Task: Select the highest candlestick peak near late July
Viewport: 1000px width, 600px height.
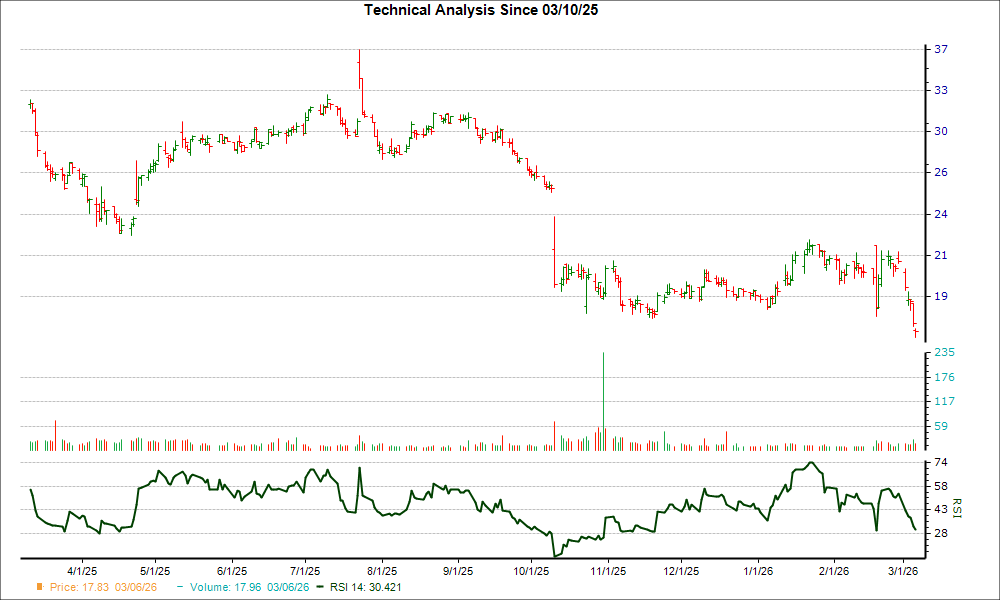Action: point(358,70)
